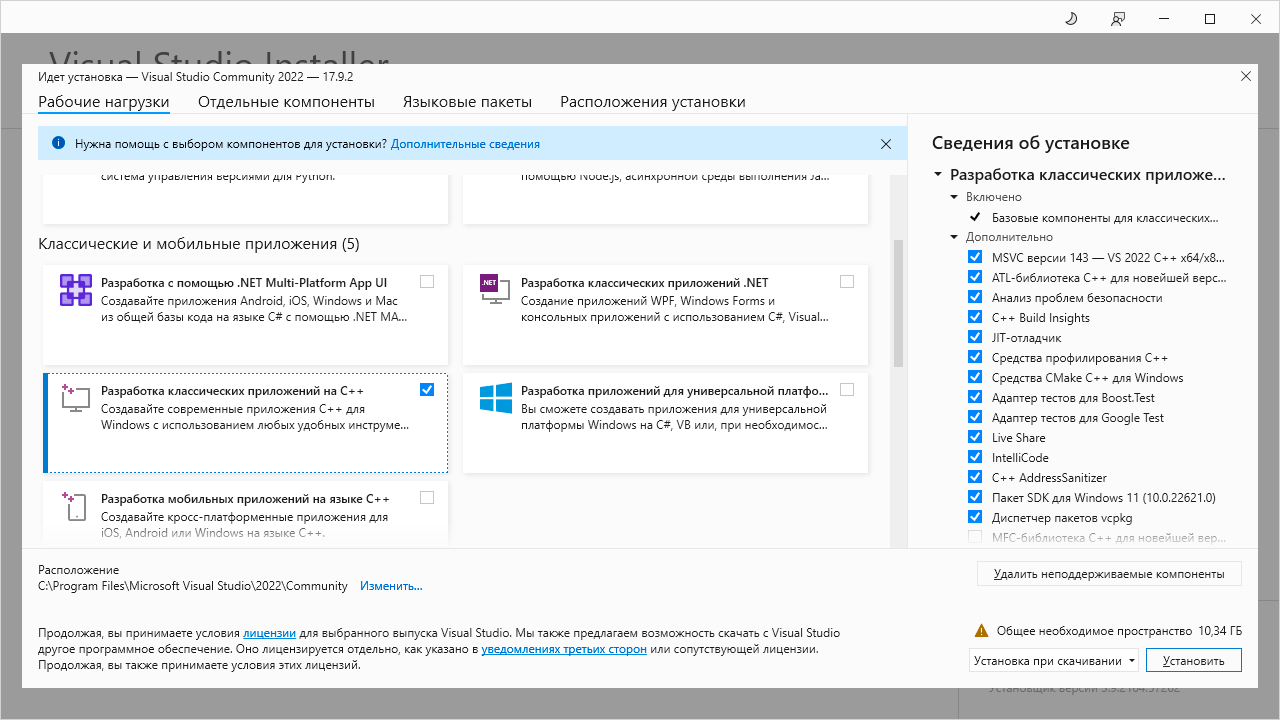
Task: Toggle the moon theme icon in the title bar
Action: coord(1071,19)
